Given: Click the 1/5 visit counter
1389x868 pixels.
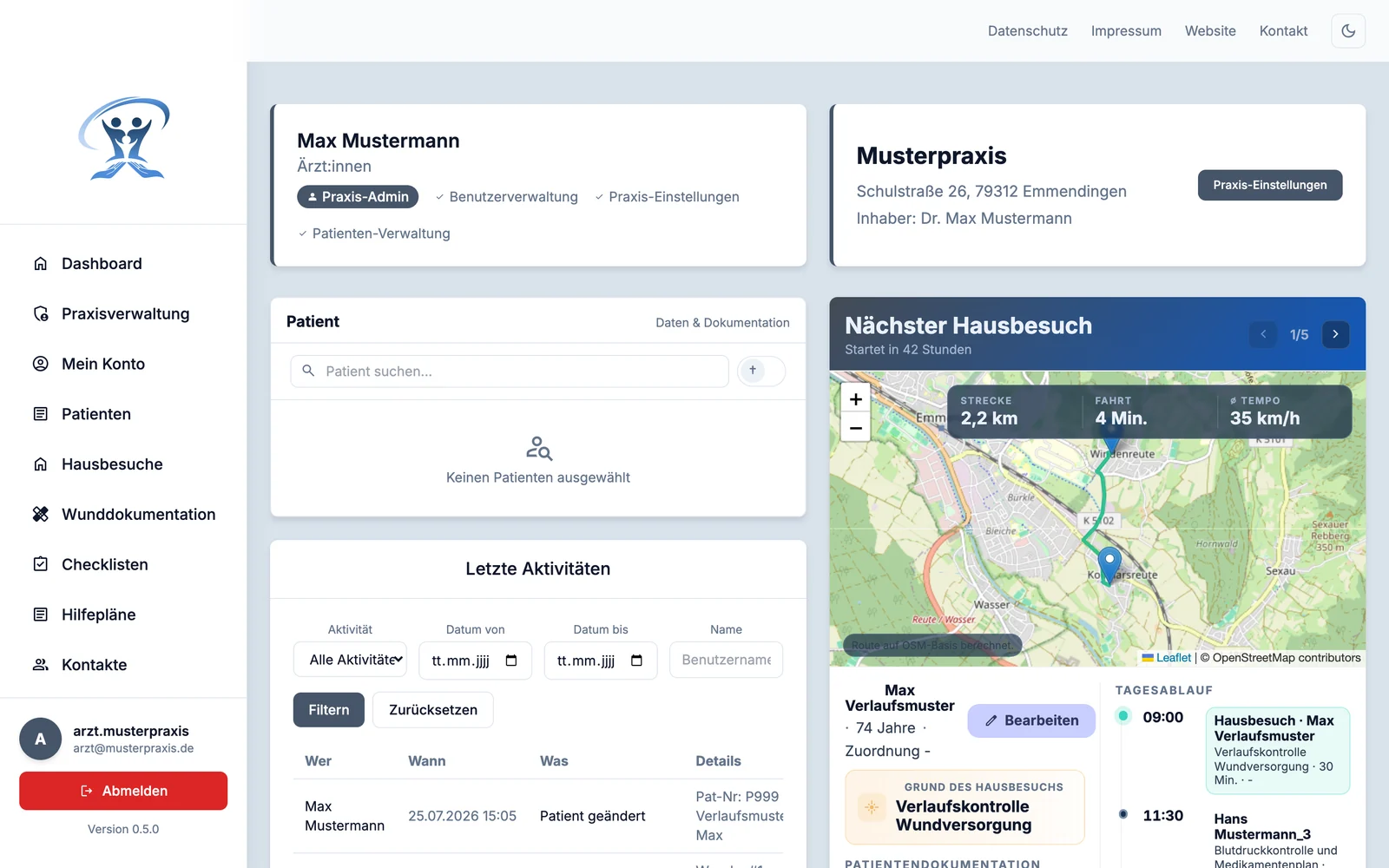Looking at the screenshot, I should pyautogui.click(x=1299, y=335).
